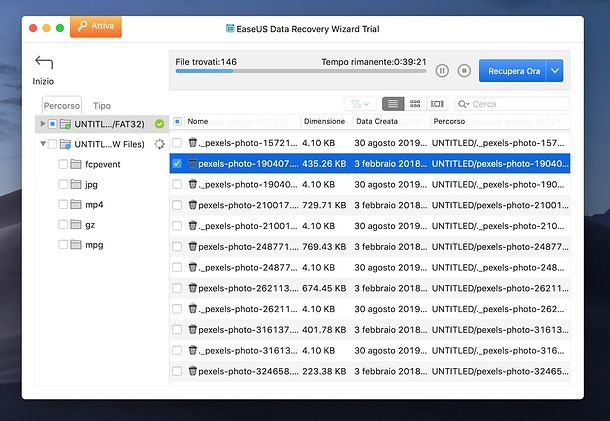Click the fcpevent folder icon
Viewport: 610px width, 421px height.
pyautogui.click(x=76, y=164)
